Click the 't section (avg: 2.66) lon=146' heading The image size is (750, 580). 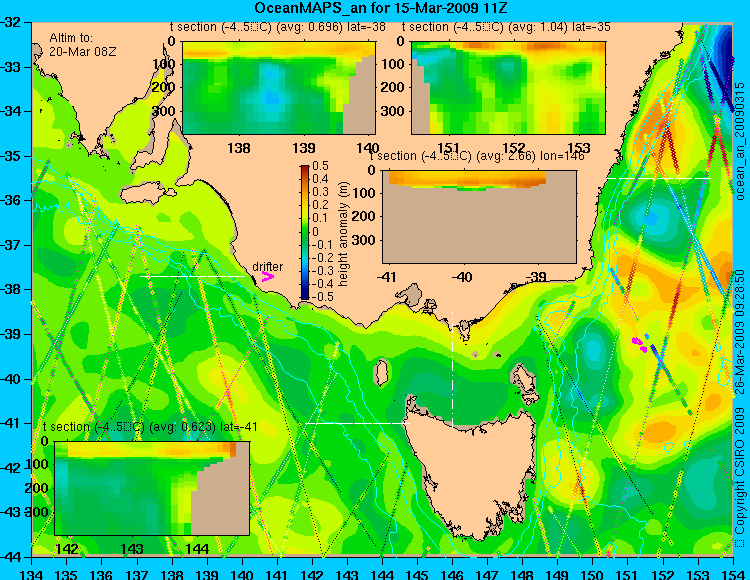(477, 156)
